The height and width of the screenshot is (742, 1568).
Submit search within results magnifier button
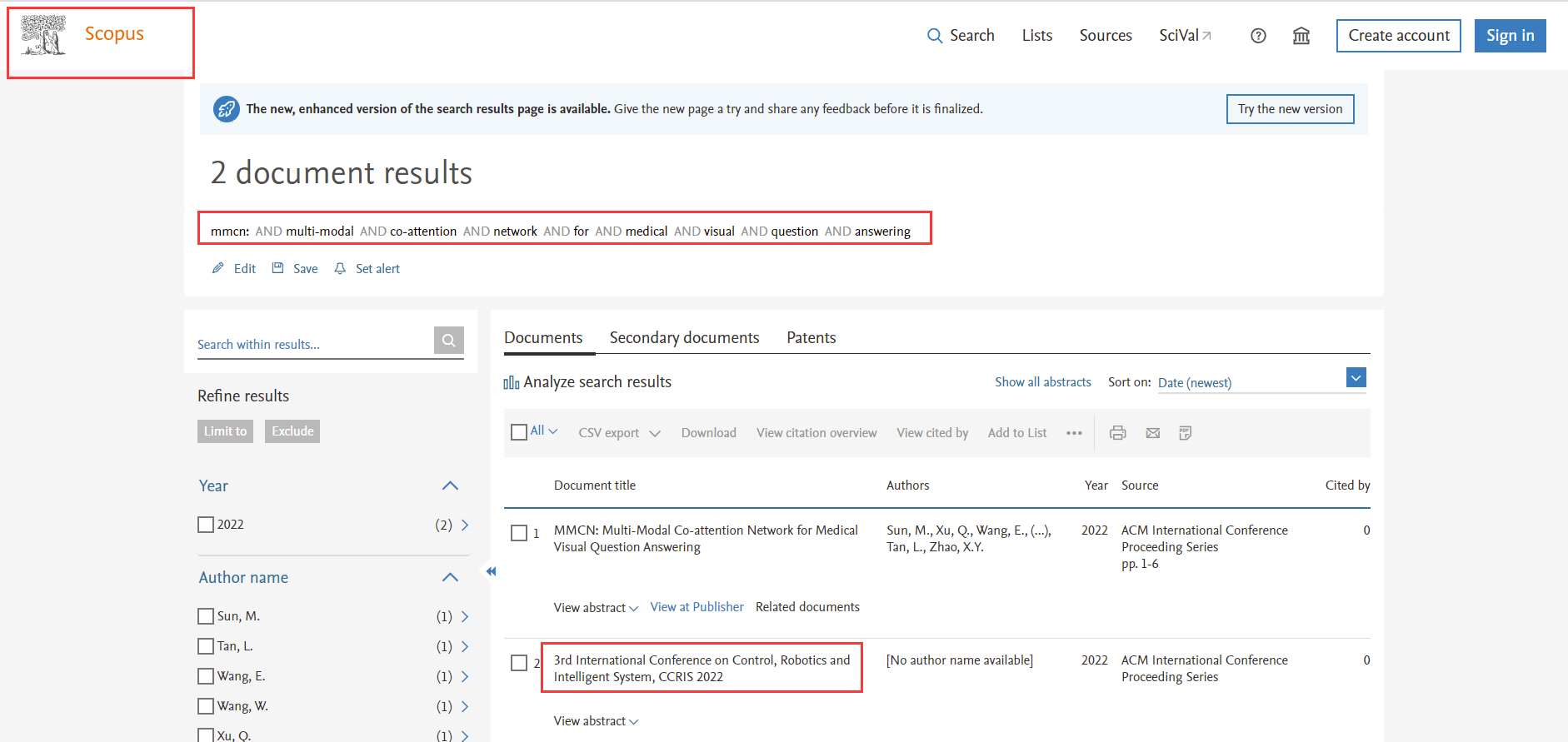[449, 340]
